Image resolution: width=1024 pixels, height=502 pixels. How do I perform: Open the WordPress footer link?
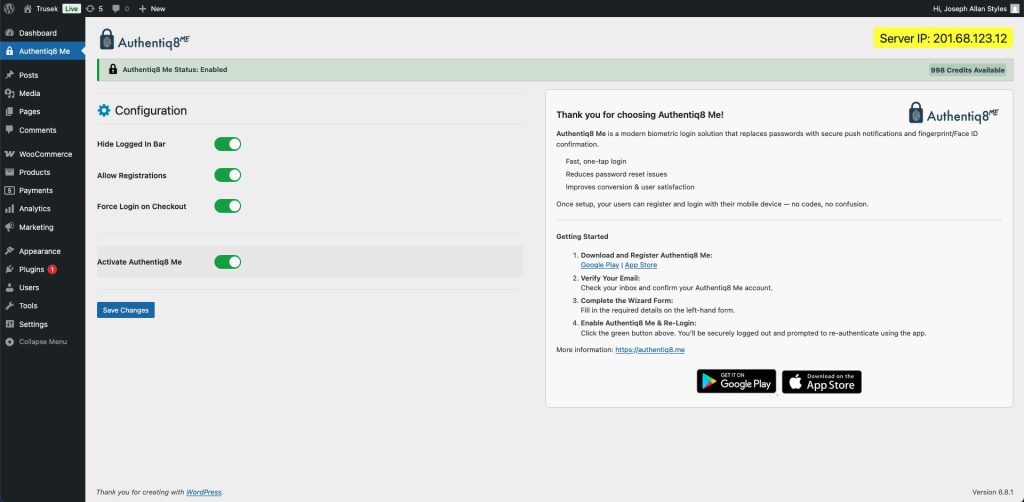(x=204, y=492)
